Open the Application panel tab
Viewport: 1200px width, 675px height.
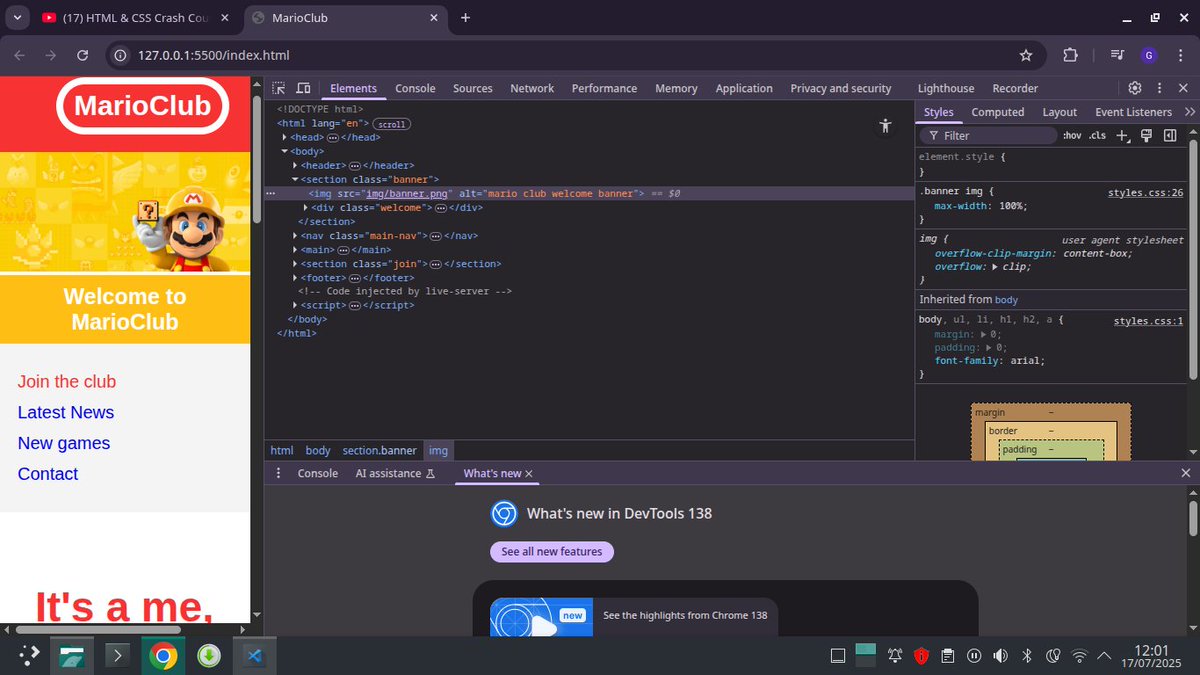click(744, 88)
